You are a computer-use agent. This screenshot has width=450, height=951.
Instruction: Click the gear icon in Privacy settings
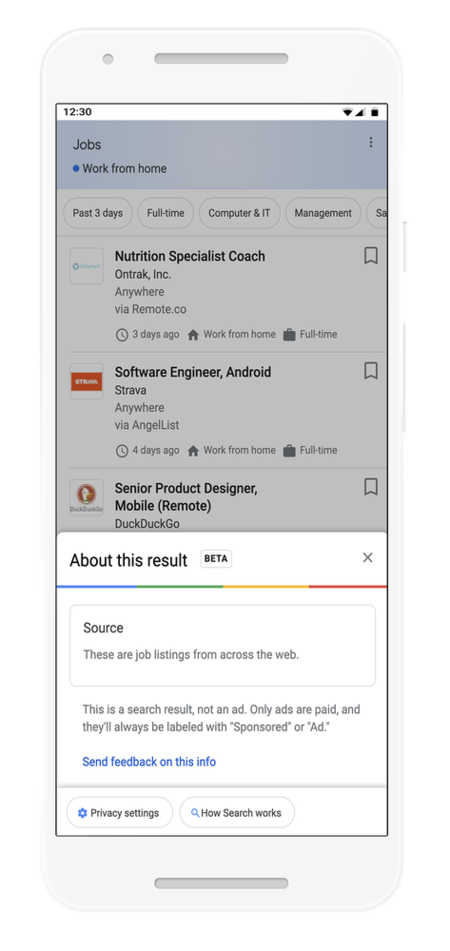tap(82, 813)
